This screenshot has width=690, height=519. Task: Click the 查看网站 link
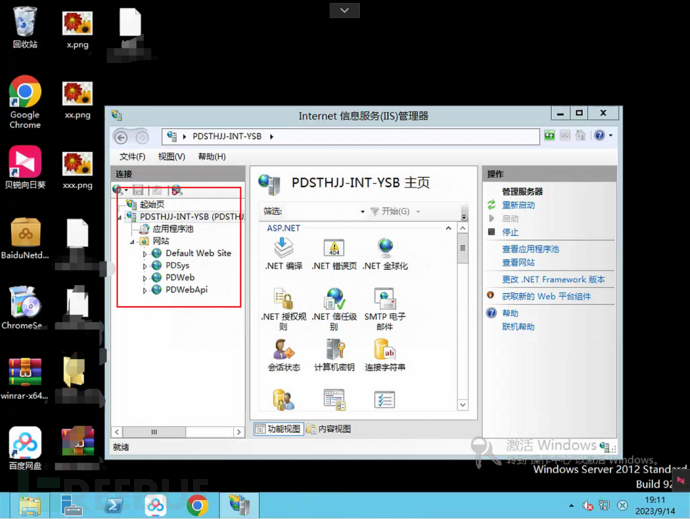tap(518, 263)
